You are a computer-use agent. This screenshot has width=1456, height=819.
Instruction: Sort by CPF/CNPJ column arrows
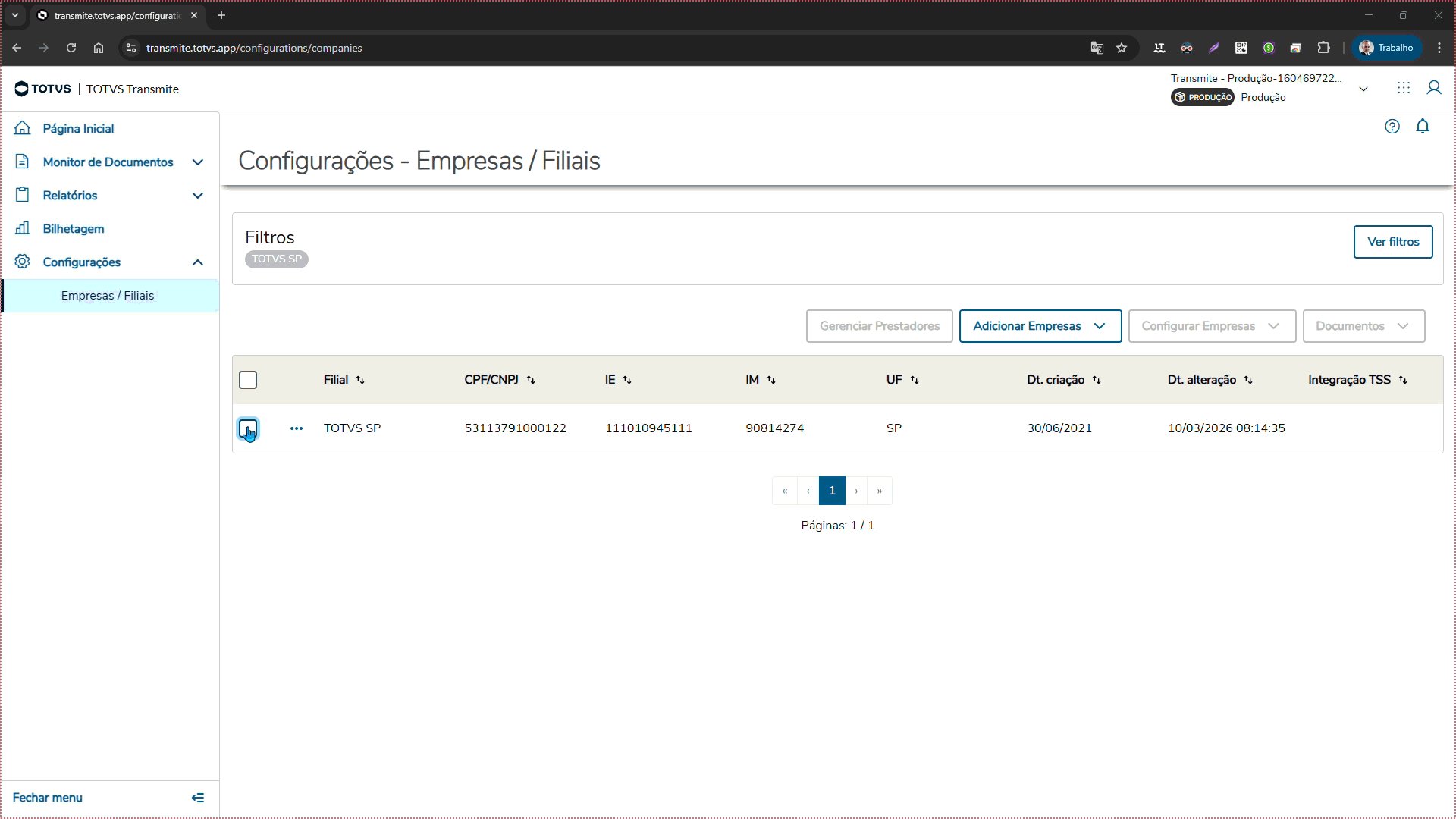(x=531, y=380)
